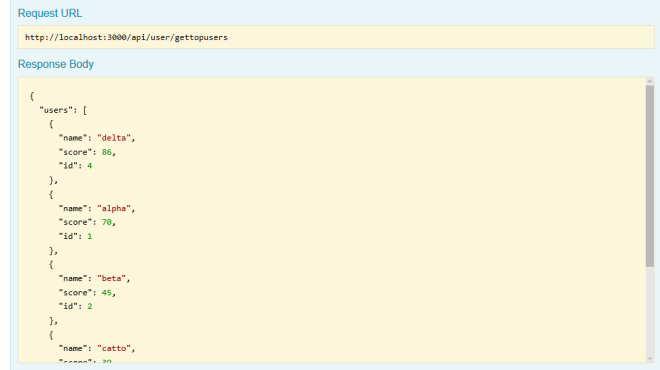660x370 pixels.
Task: Click the scrollbar down arrow in Response Body
Action: [650, 358]
